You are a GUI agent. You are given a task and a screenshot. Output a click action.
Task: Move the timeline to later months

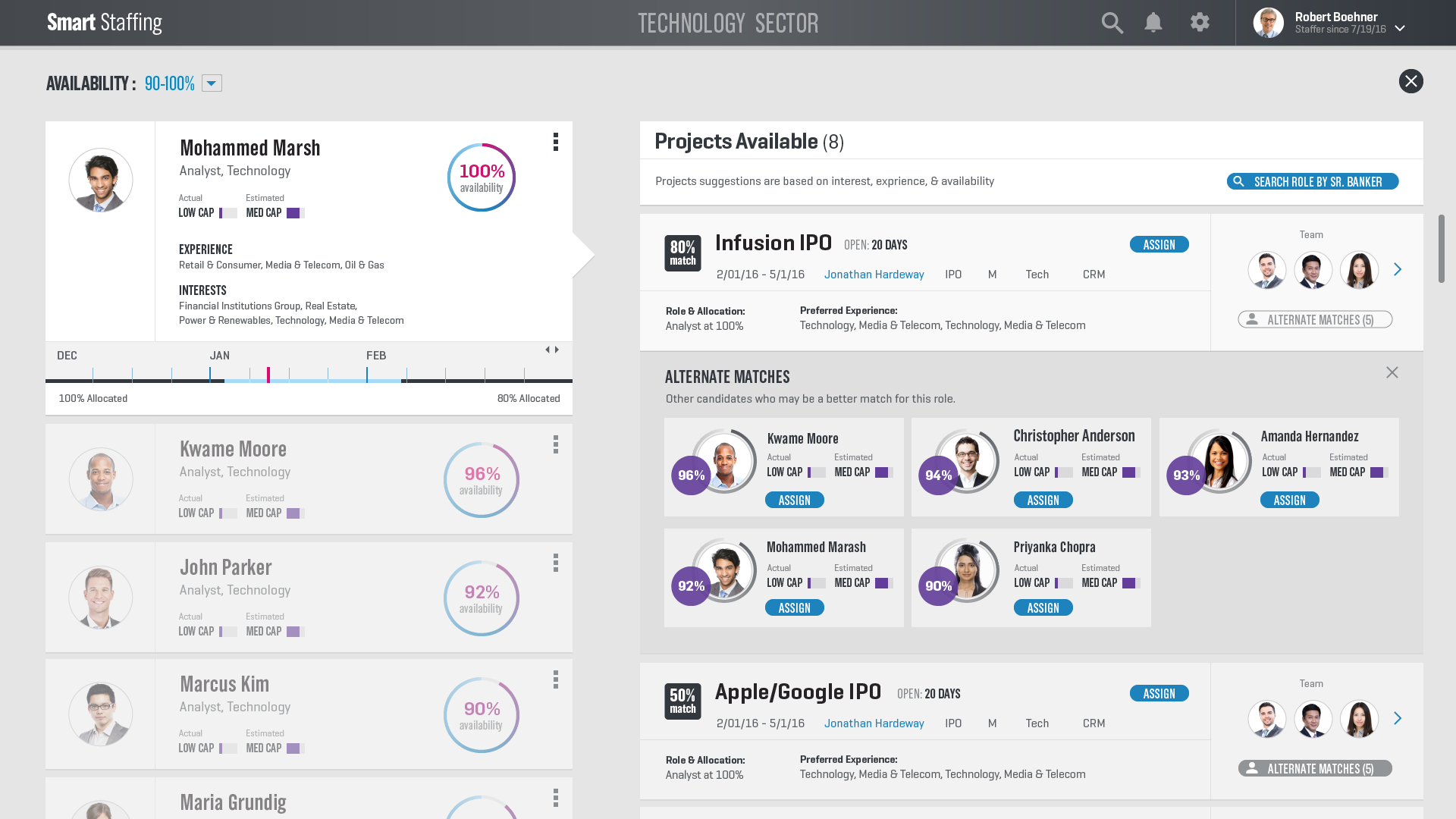(557, 350)
